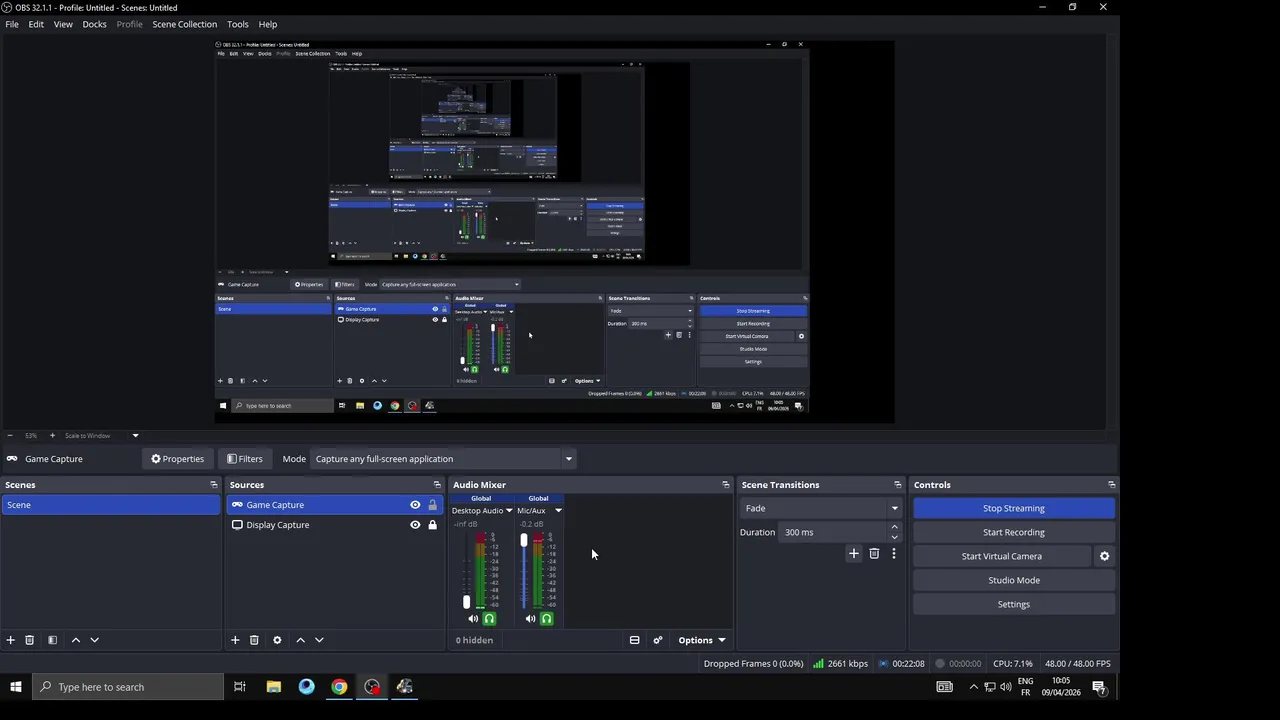
Task: Open source Filters button
Action: tap(244, 459)
